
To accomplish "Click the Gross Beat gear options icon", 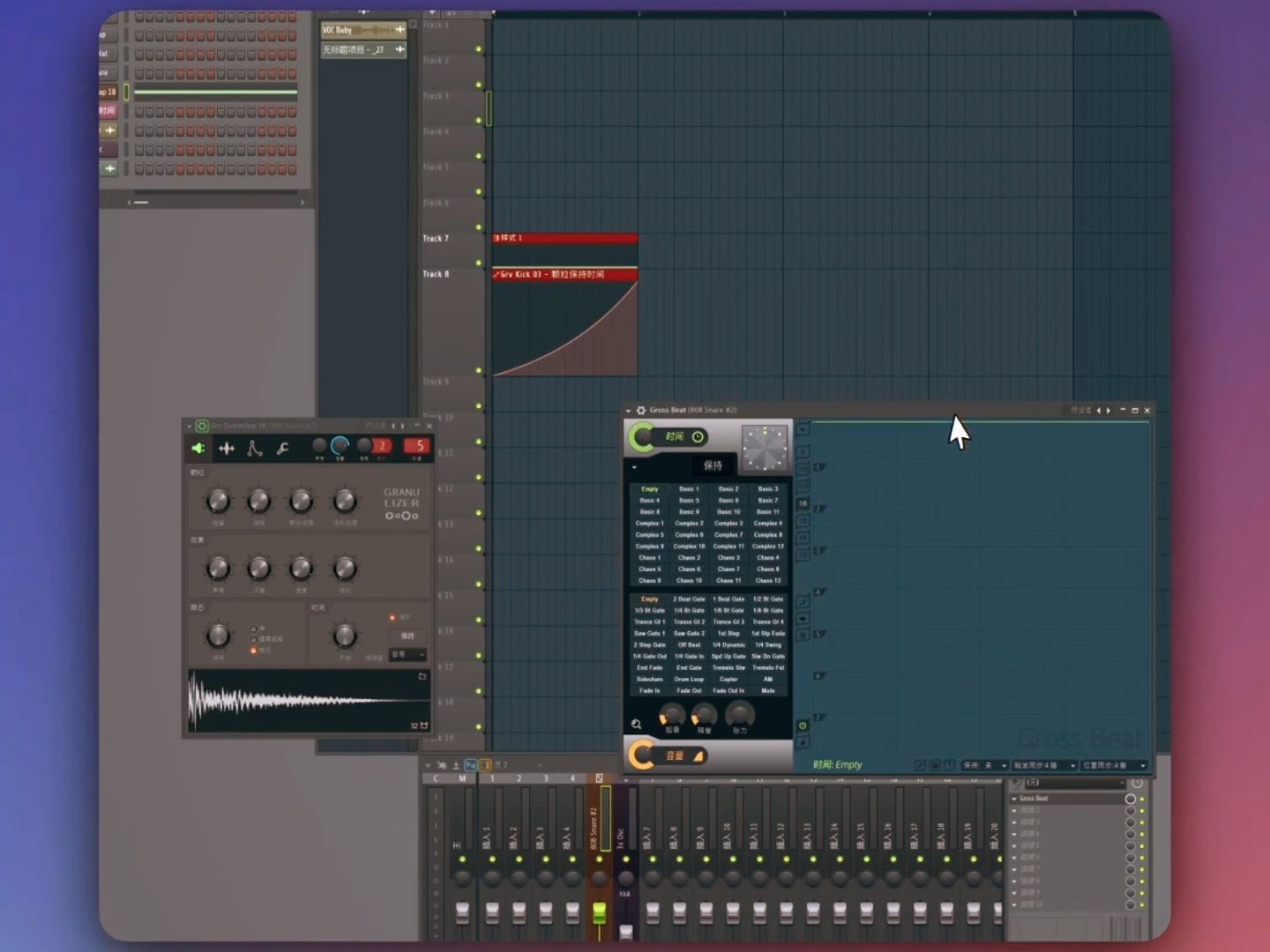I will tap(641, 410).
